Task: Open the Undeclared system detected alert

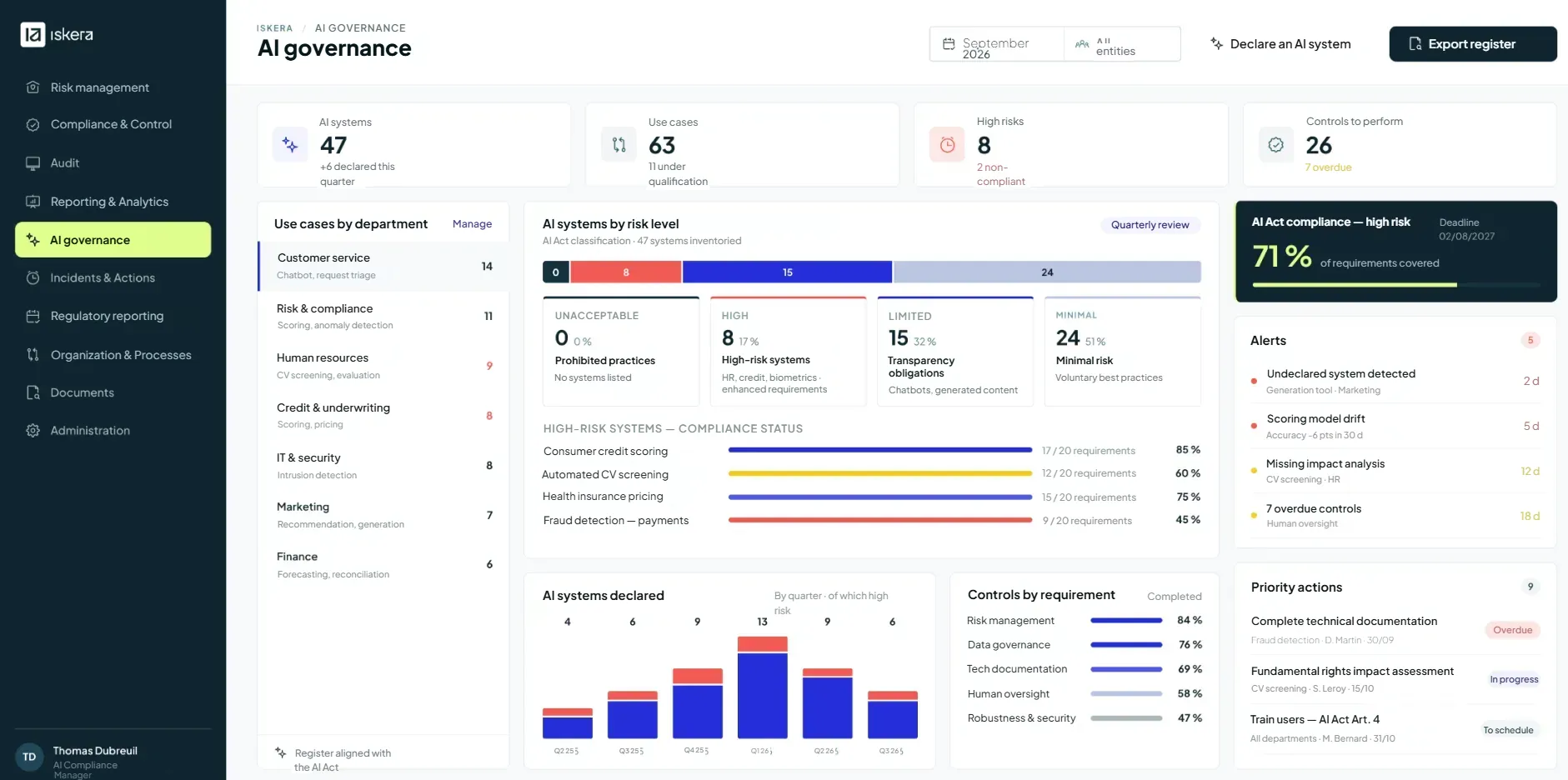Action: pyautogui.click(x=1395, y=381)
